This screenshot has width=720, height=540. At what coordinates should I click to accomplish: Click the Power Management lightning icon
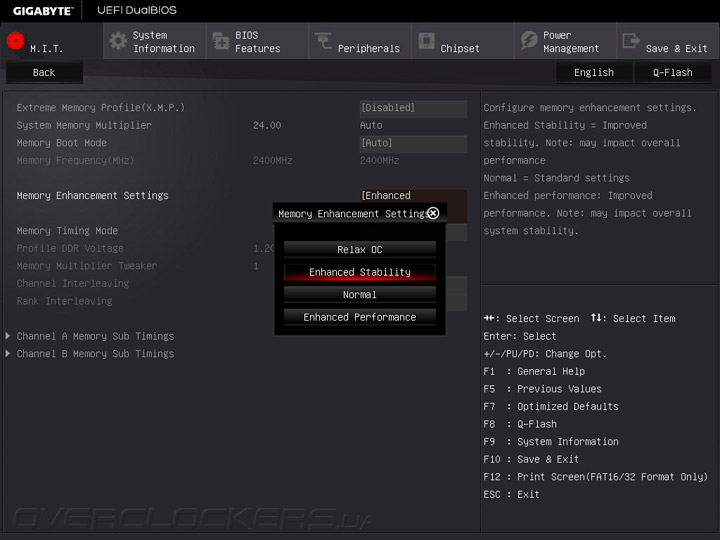[529, 41]
